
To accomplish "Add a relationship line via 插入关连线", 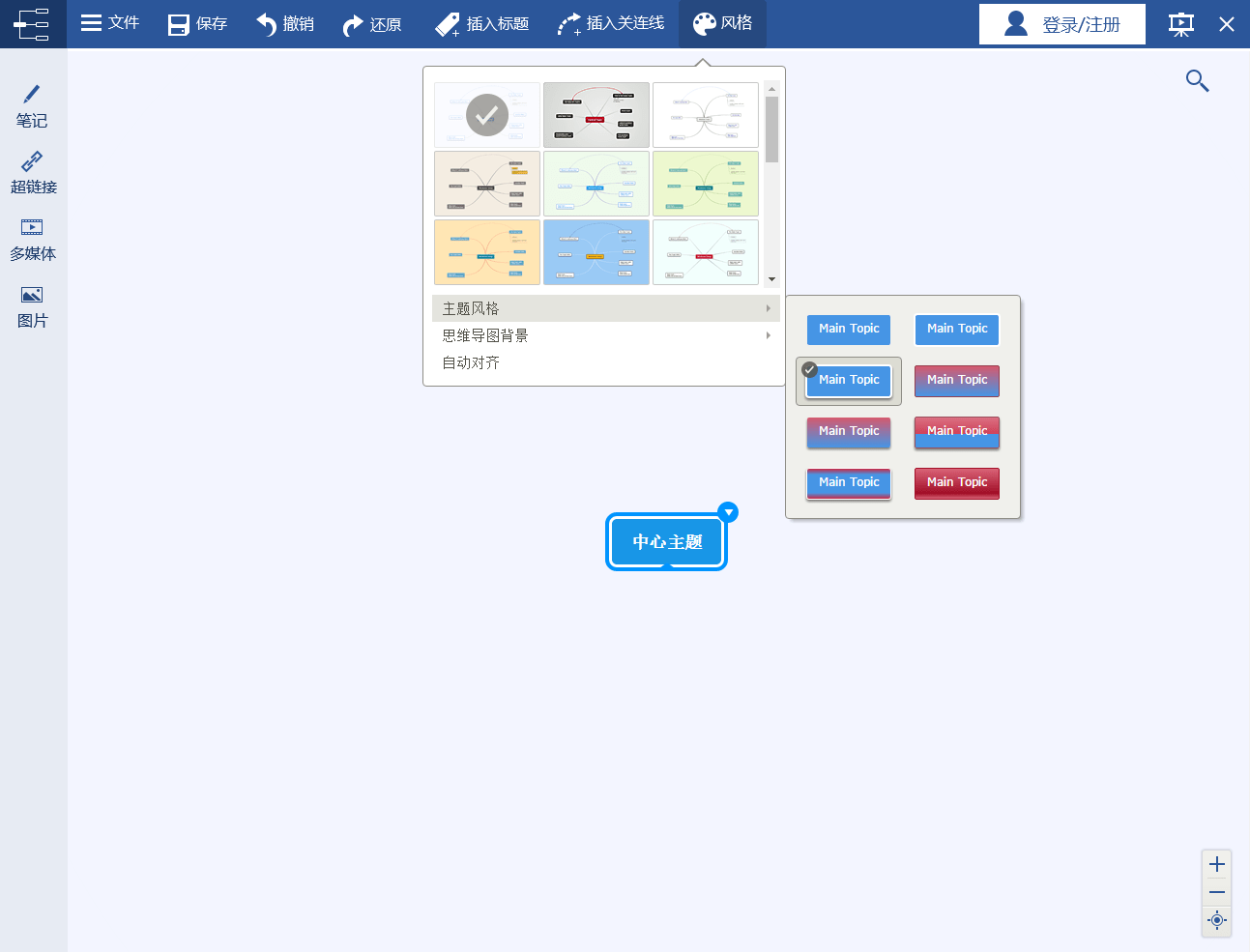I will (x=611, y=23).
